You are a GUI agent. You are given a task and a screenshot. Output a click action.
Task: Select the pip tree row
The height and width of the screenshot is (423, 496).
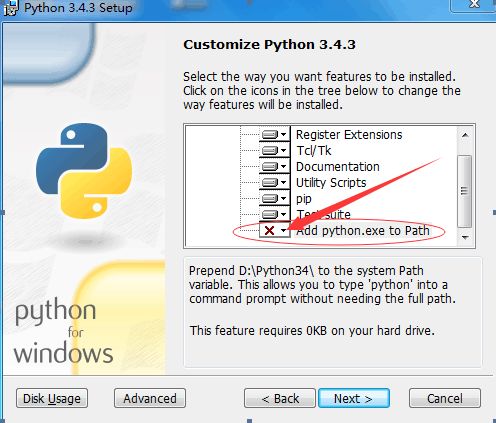pyautogui.click(x=304, y=199)
